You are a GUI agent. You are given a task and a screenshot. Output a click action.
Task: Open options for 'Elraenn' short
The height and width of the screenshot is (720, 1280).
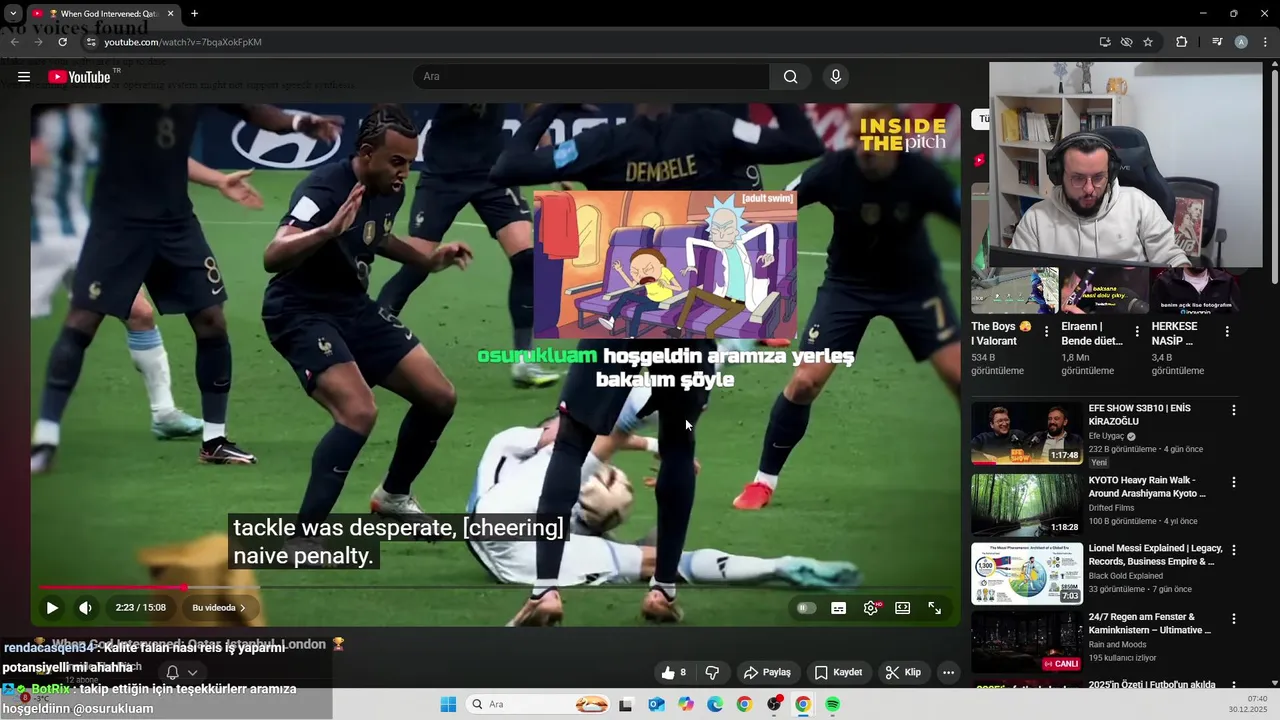pos(1136,331)
